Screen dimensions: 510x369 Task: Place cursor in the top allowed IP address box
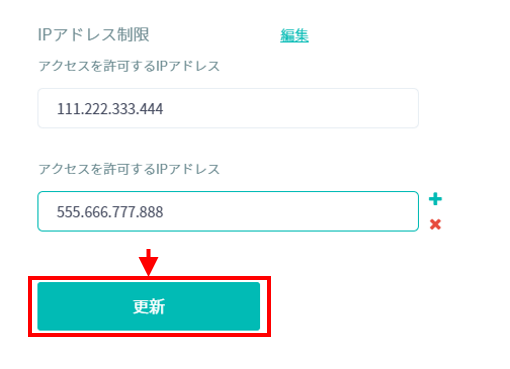[228, 108]
